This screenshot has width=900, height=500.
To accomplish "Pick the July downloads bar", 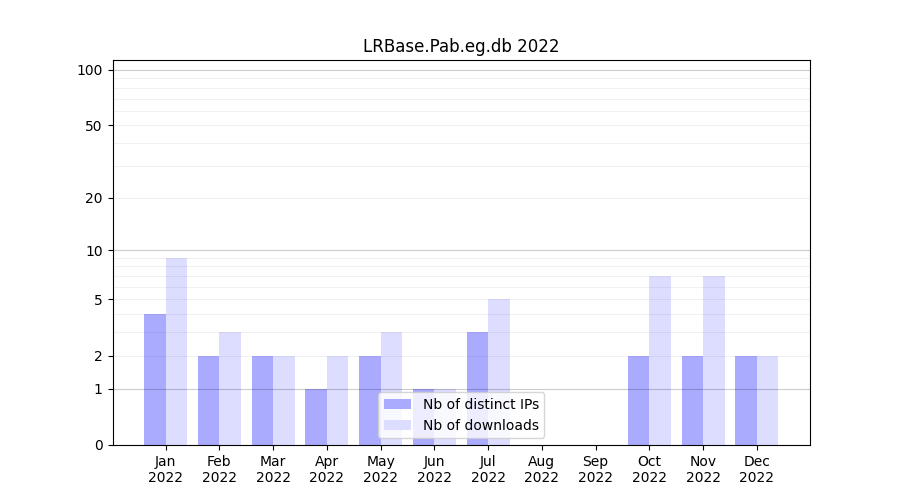I will (499, 371).
